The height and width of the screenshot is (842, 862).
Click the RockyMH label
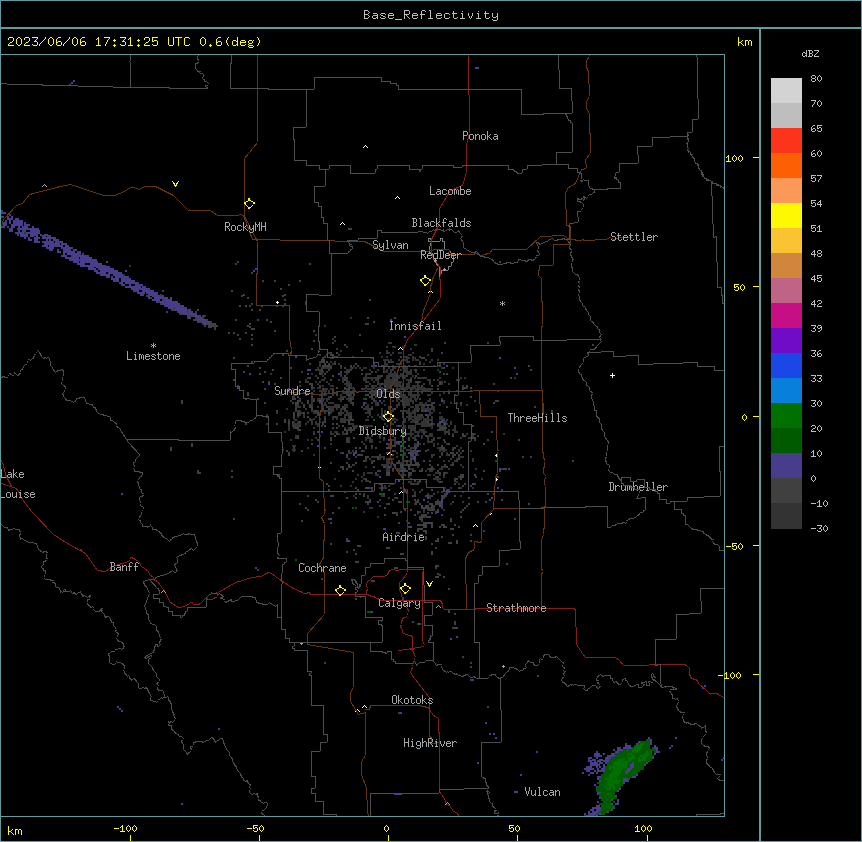245,227
